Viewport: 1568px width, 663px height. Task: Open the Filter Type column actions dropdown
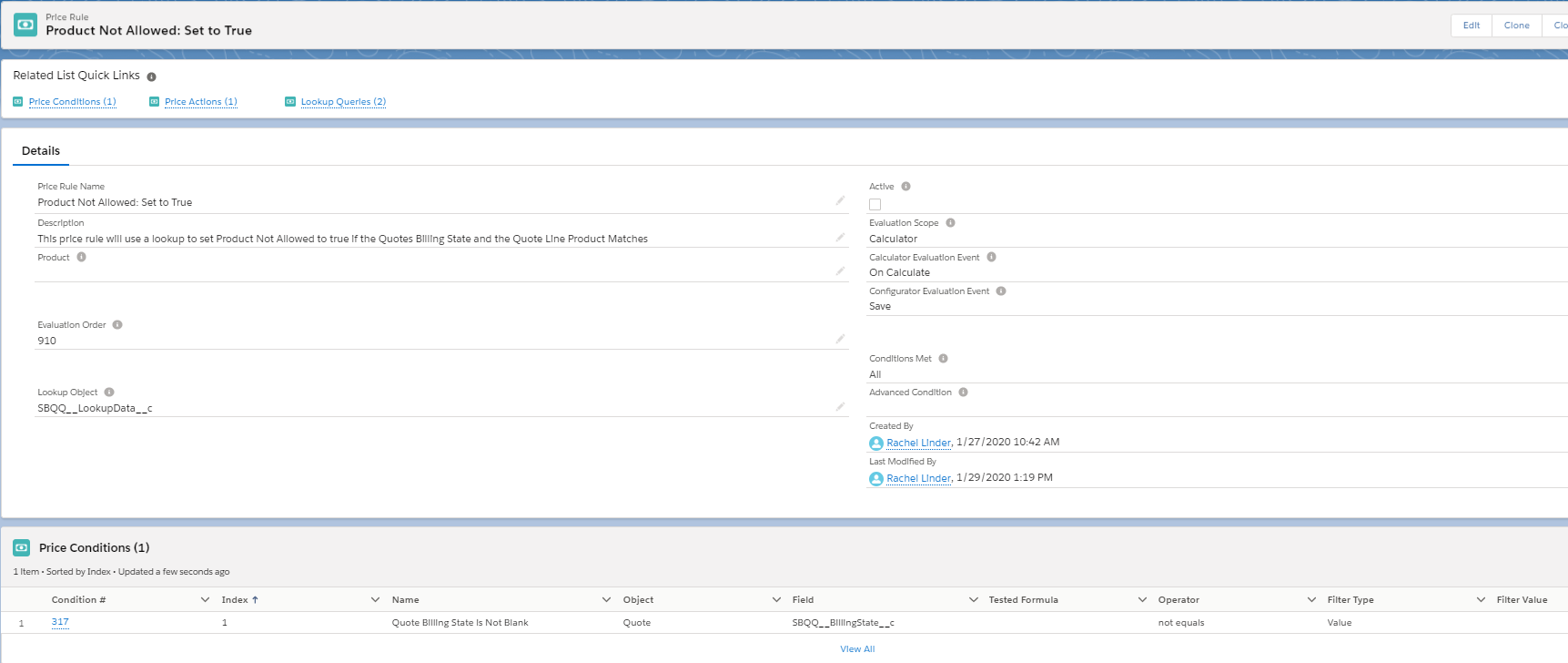(x=1481, y=599)
